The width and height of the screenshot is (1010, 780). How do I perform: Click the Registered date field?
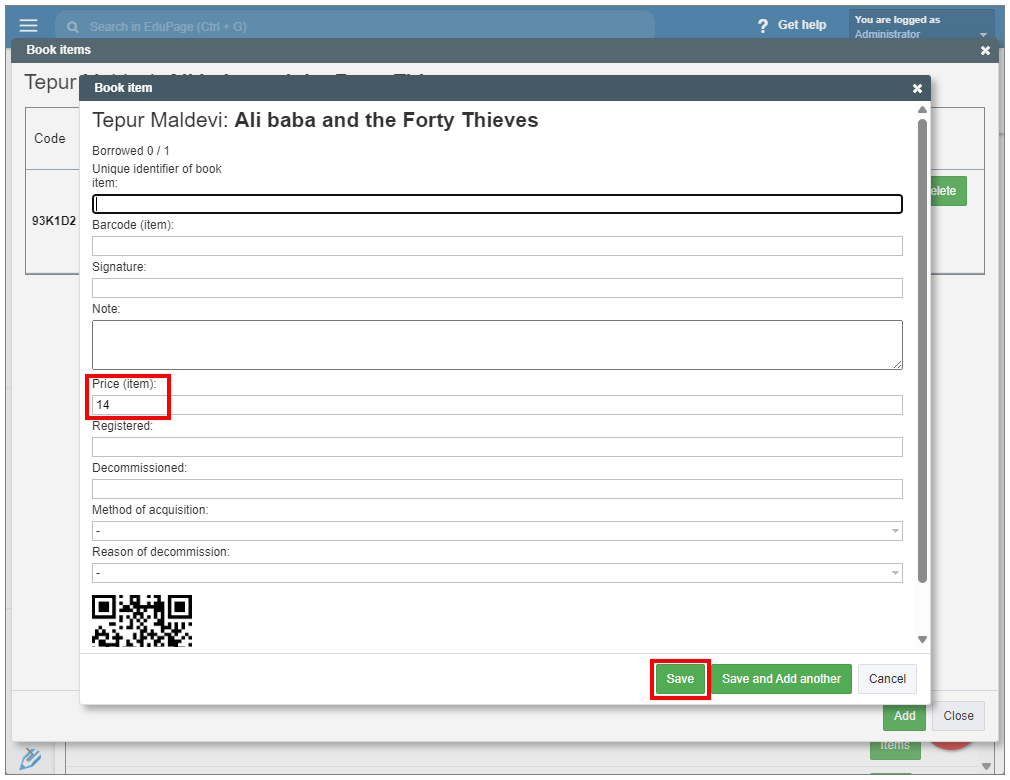tap(497, 447)
